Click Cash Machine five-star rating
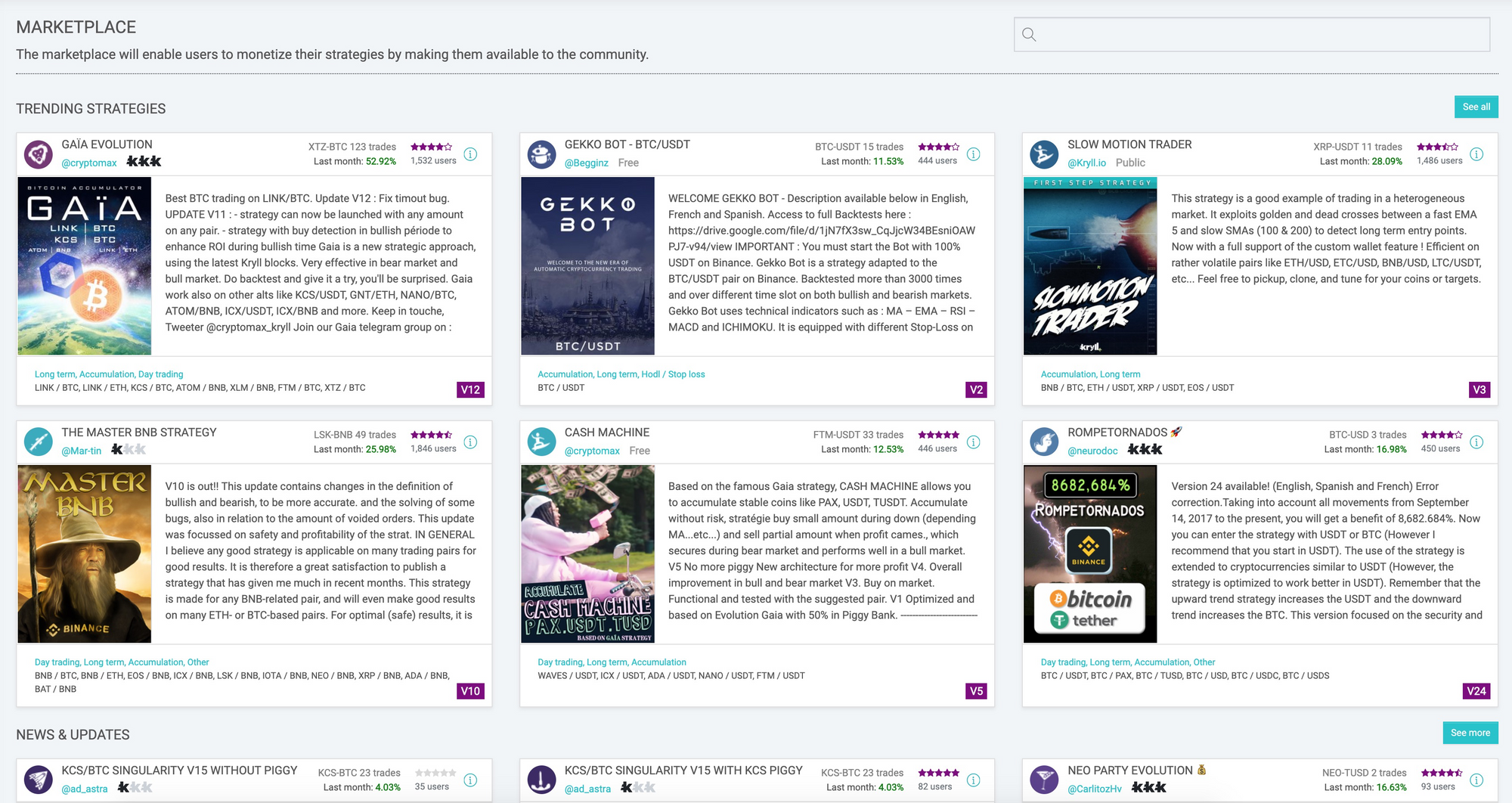 pyautogui.click(x=939, y=435)
